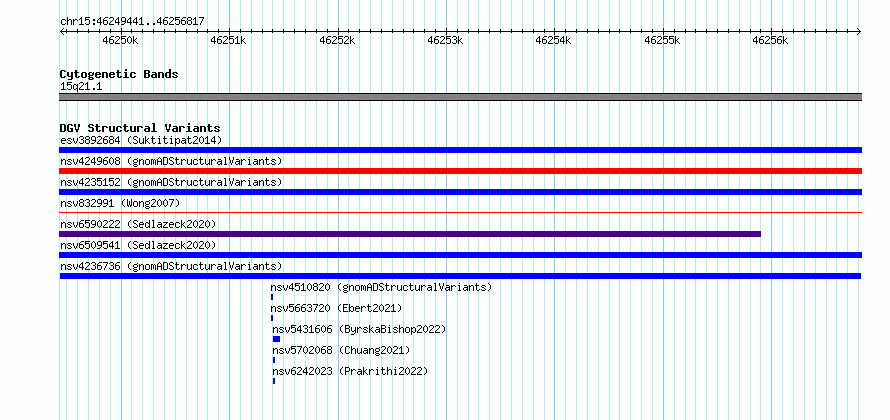Click the 46250k ruler position
This screenshot has height=420, width=890.
point(120,40)
